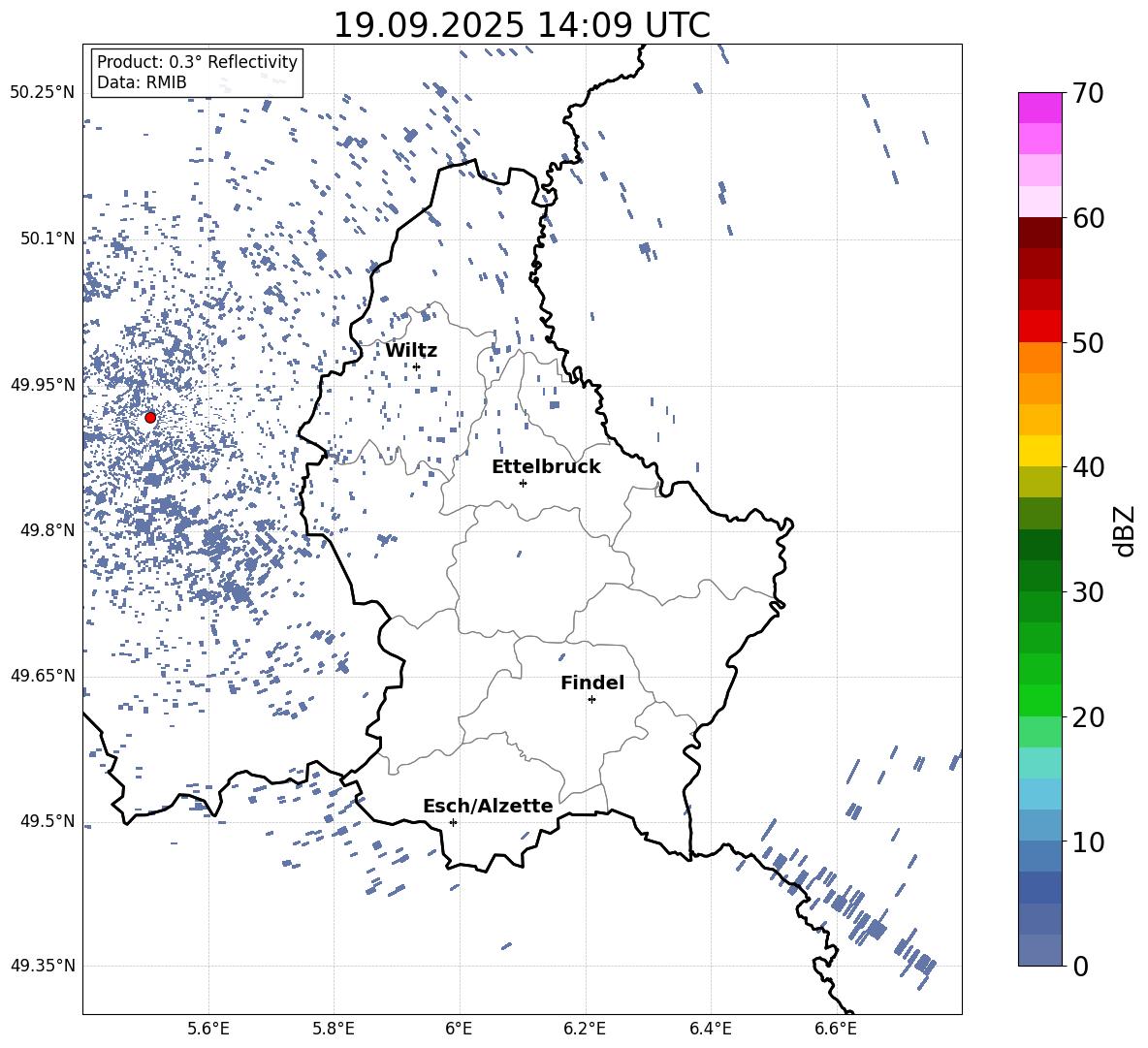
Task: Click the 6.2°E longitude label
Action: (x=585, y=1029)
